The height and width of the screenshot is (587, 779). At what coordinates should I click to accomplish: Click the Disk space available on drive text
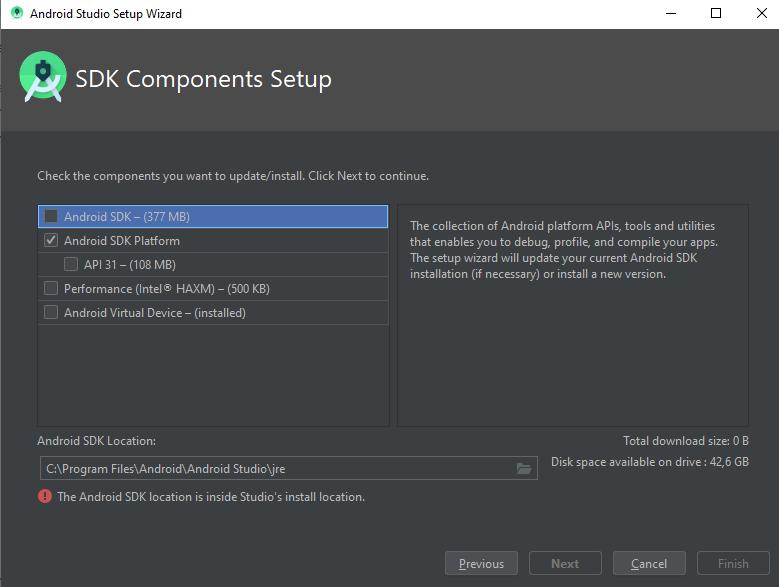pos(650,462)
